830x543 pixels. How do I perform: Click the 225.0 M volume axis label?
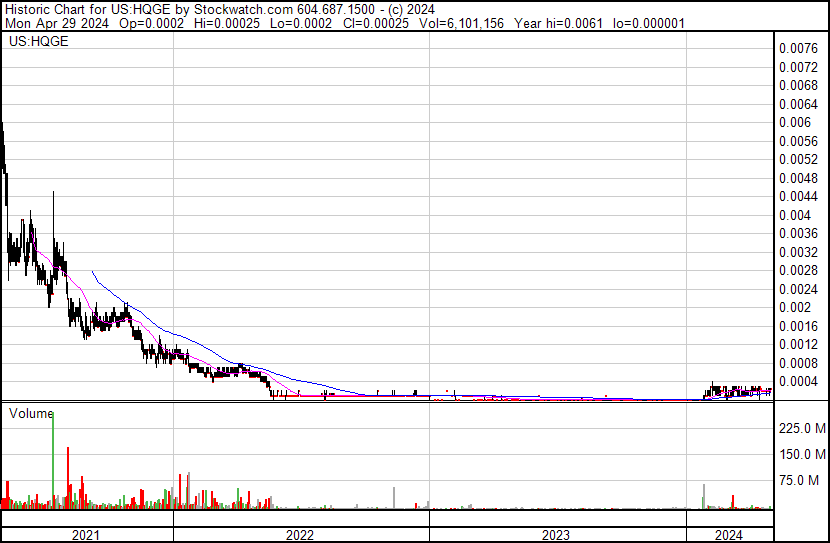click(x=802, y=428)
